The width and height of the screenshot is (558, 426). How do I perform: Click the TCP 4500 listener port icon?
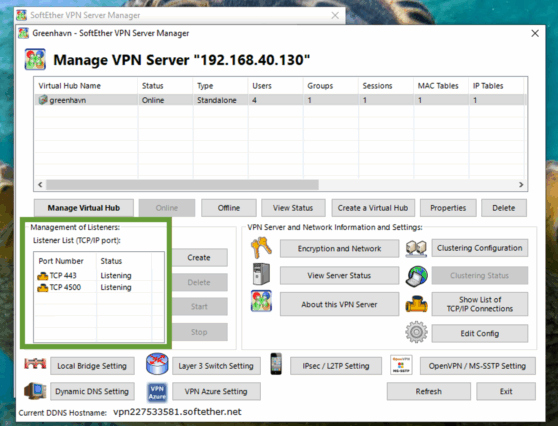42,288
